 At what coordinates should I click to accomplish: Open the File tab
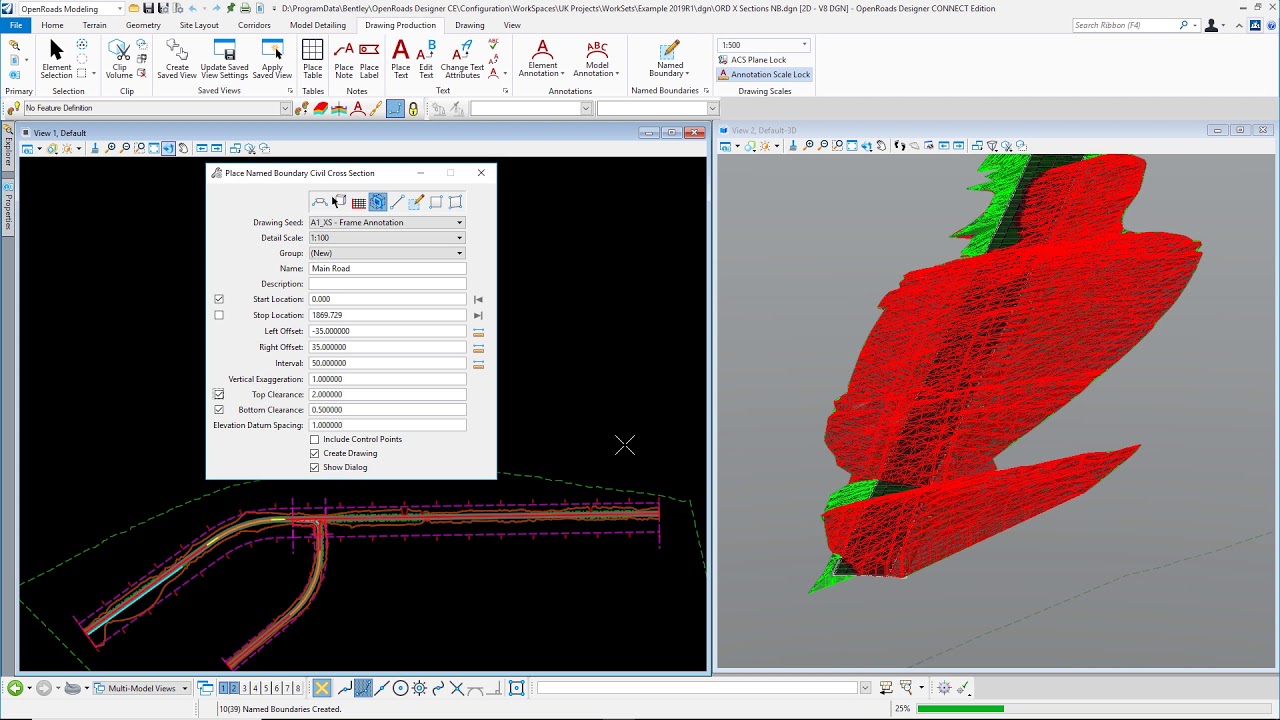point(16,25)
